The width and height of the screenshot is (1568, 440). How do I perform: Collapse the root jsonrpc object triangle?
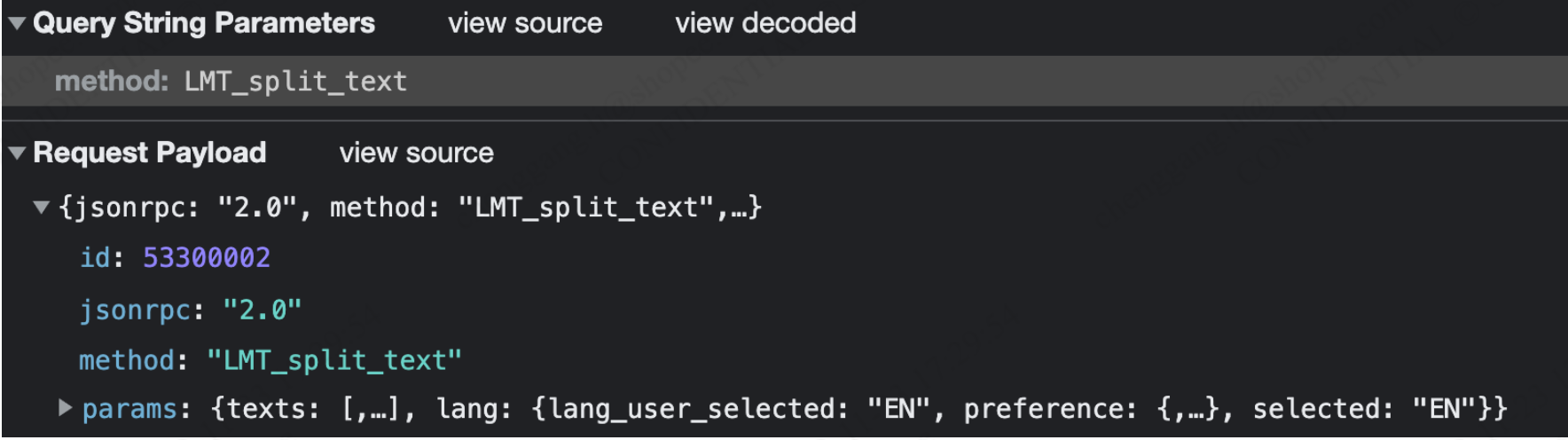[x=41, y=208]
